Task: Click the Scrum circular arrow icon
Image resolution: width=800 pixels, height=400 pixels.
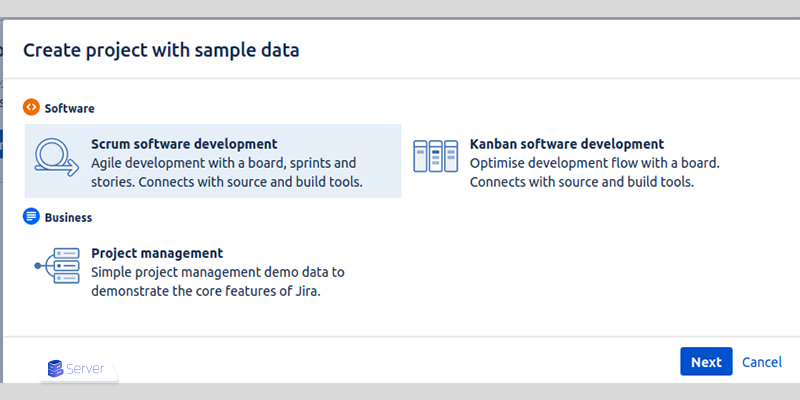Action: coord(57,158)
